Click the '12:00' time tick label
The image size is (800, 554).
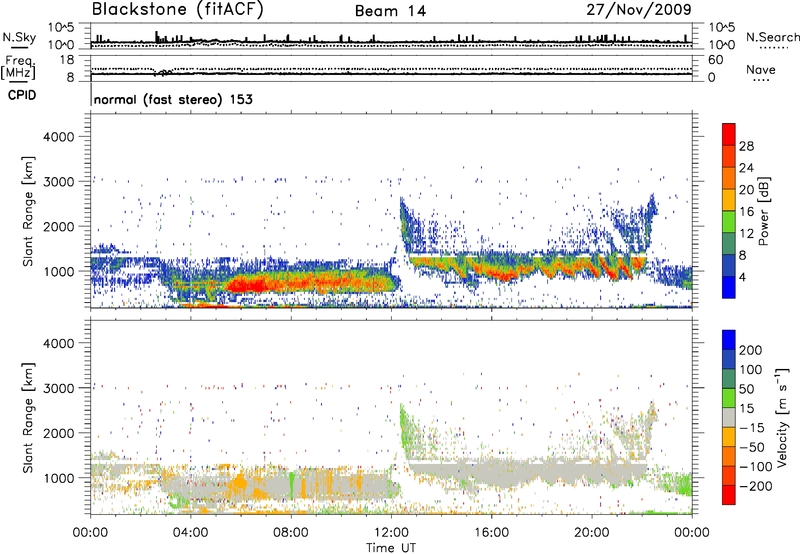(391, 533)
